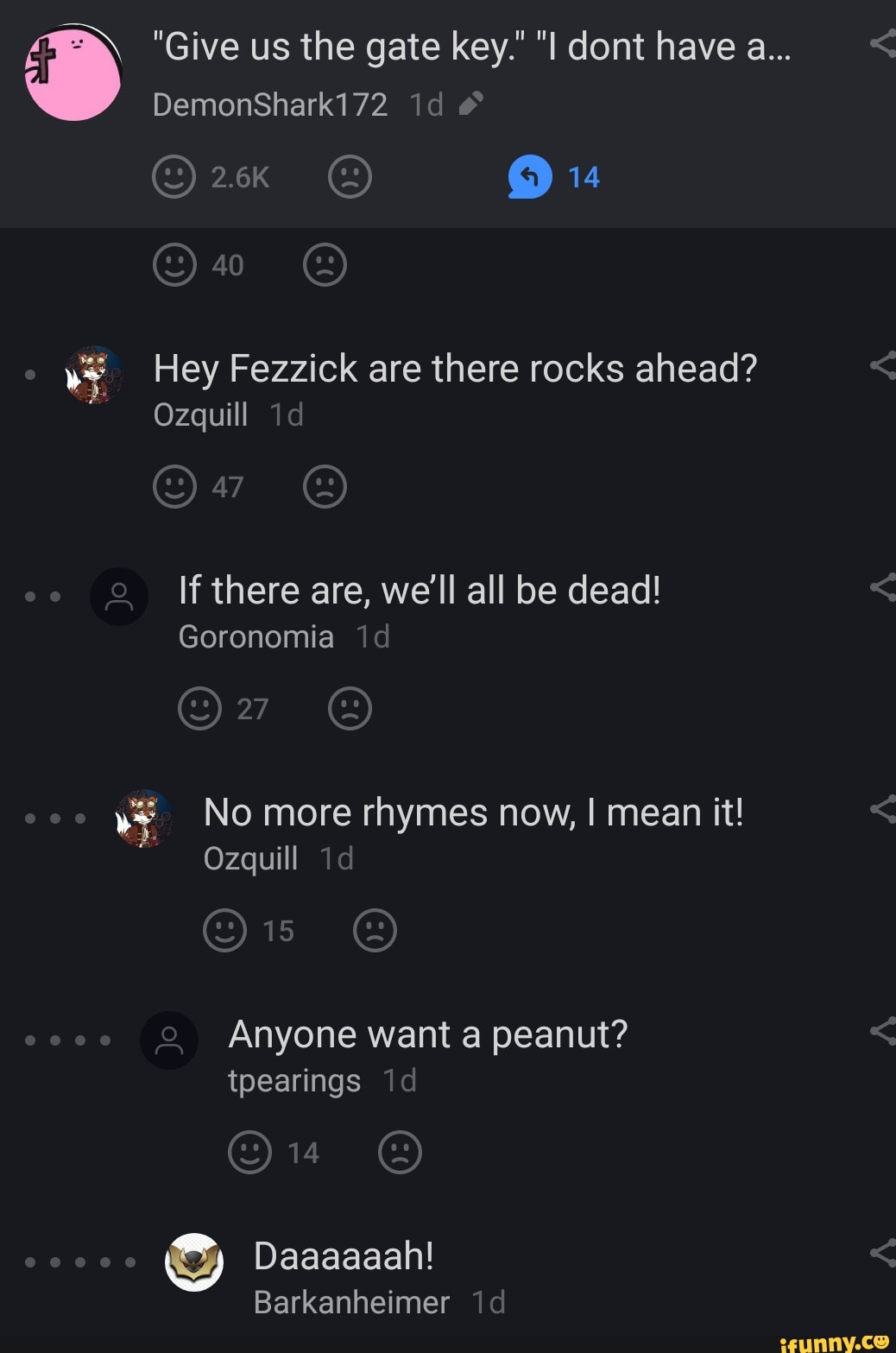Unsmile the Goronomia comment

350,708
